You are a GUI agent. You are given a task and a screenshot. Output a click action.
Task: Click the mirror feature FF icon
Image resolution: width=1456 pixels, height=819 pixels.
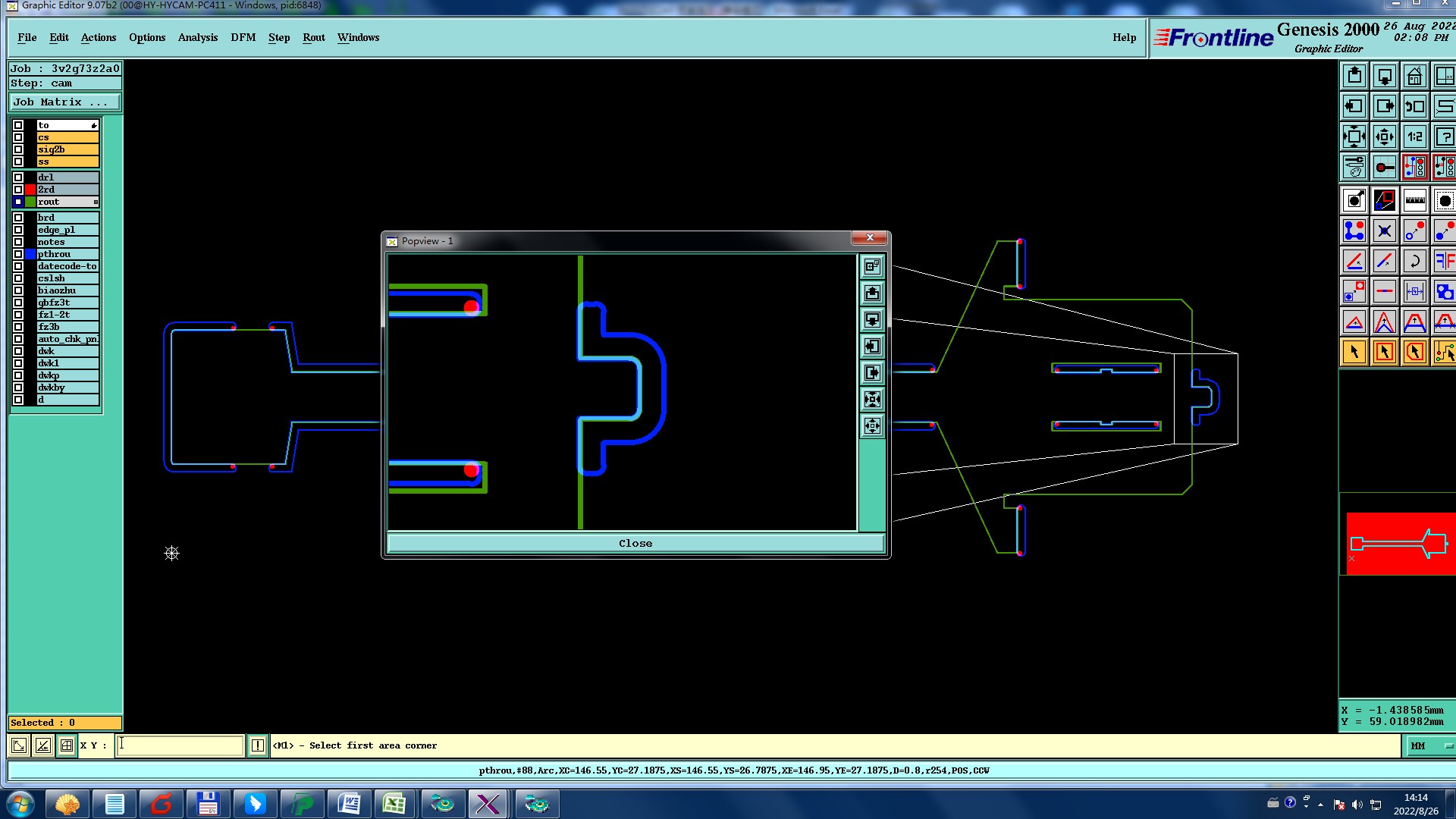(1444, 262)
